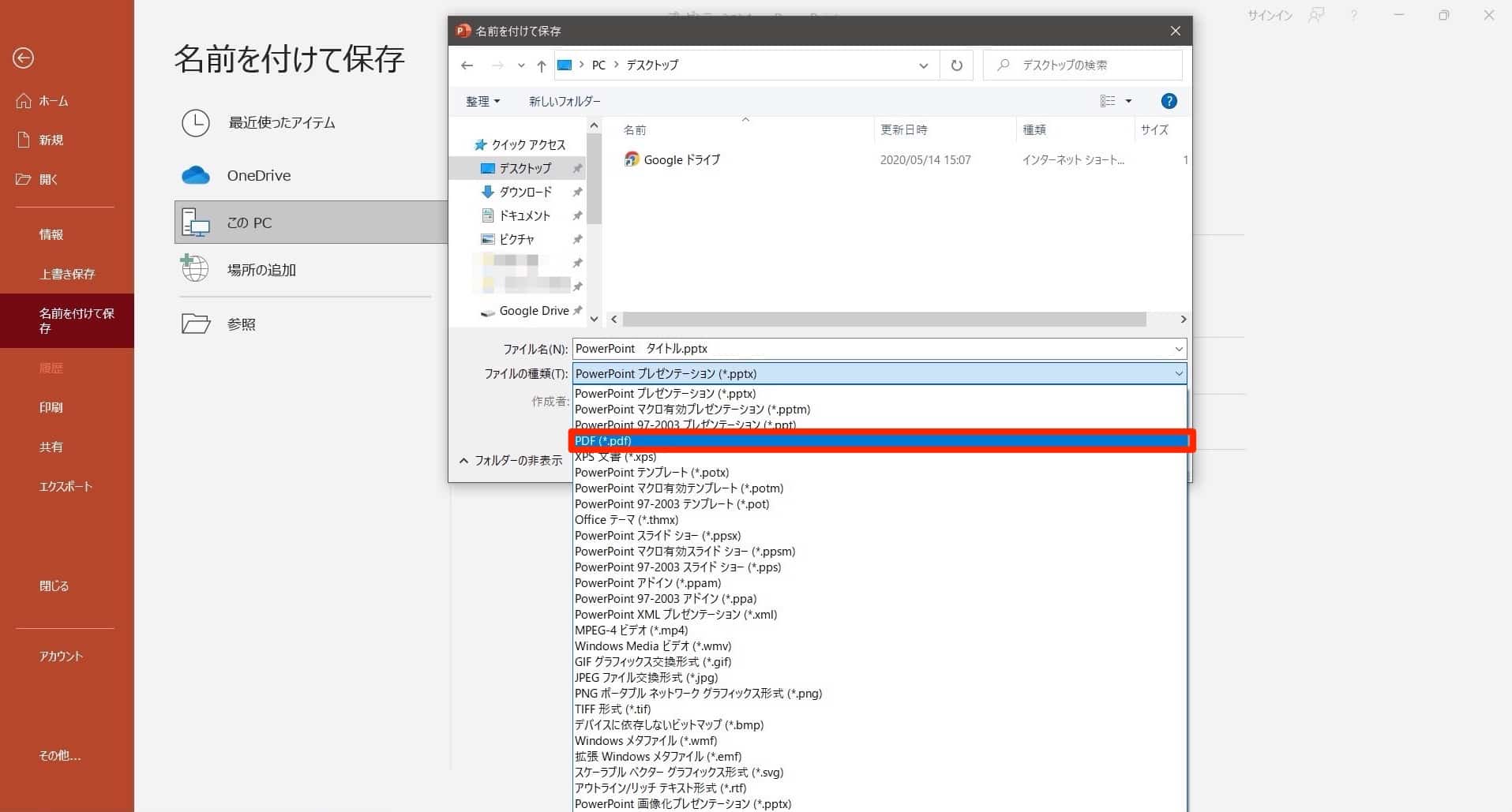Click the 新しいフォルダー button
Image resolution: width=1512 pixels, height=812 pixels.
[x=565, y=101]
